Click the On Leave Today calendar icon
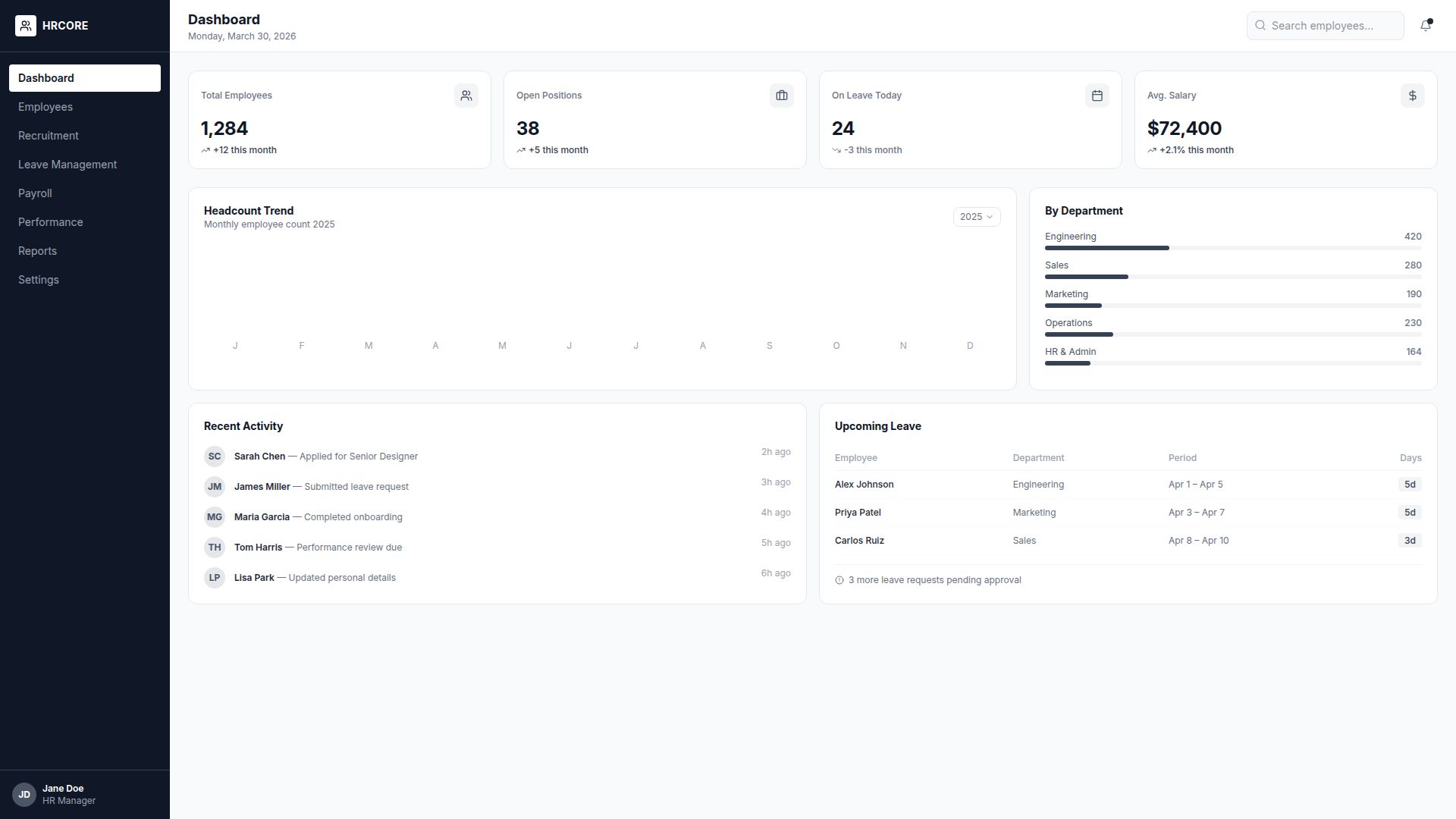This screenshot has width=1456, height=819. click(x=1097, y=96)
